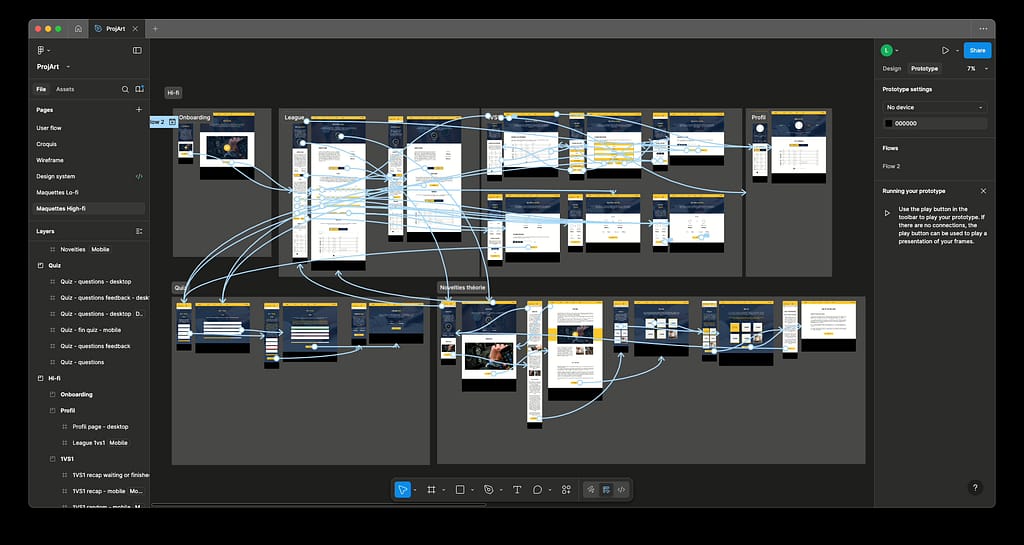Switch to the Design tab
The width and height of the screenshot is (1024, 545).
(891, 69)
